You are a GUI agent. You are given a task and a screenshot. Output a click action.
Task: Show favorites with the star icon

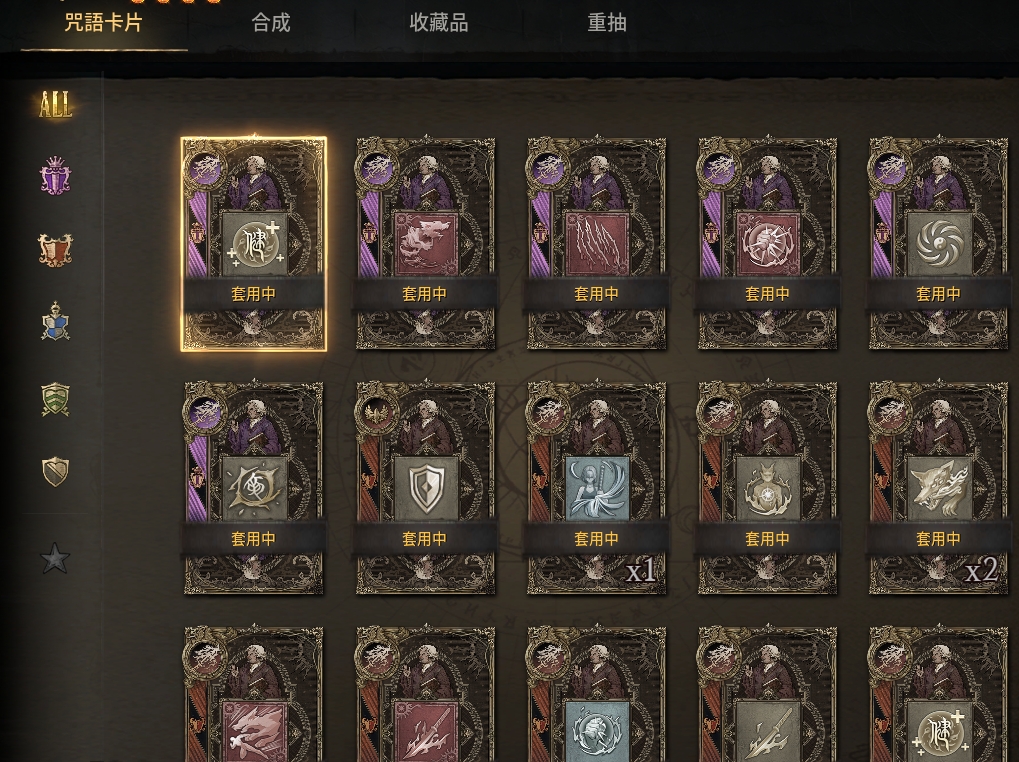55,558
